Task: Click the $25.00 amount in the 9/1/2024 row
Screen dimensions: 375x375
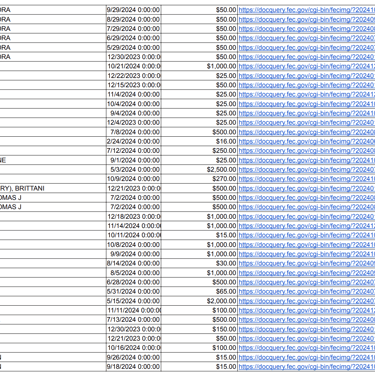Action: [x=199, y=160]
